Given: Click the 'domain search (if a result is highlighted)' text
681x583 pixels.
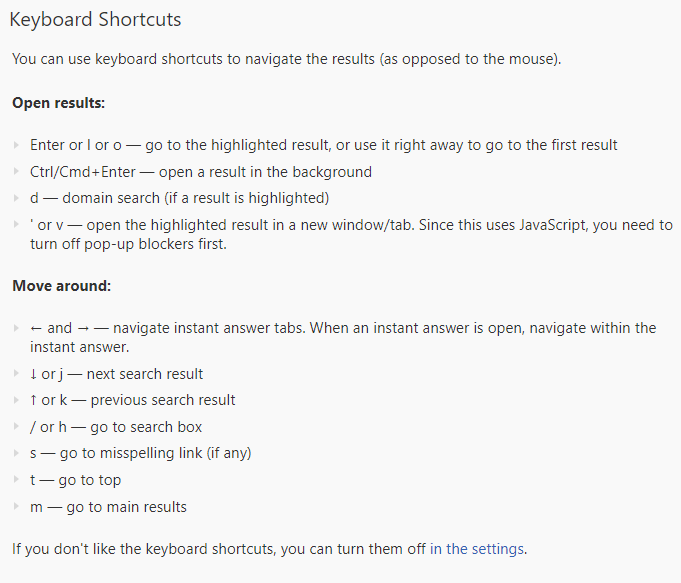Looking at the screenshot, I should [x=195, y=199].
